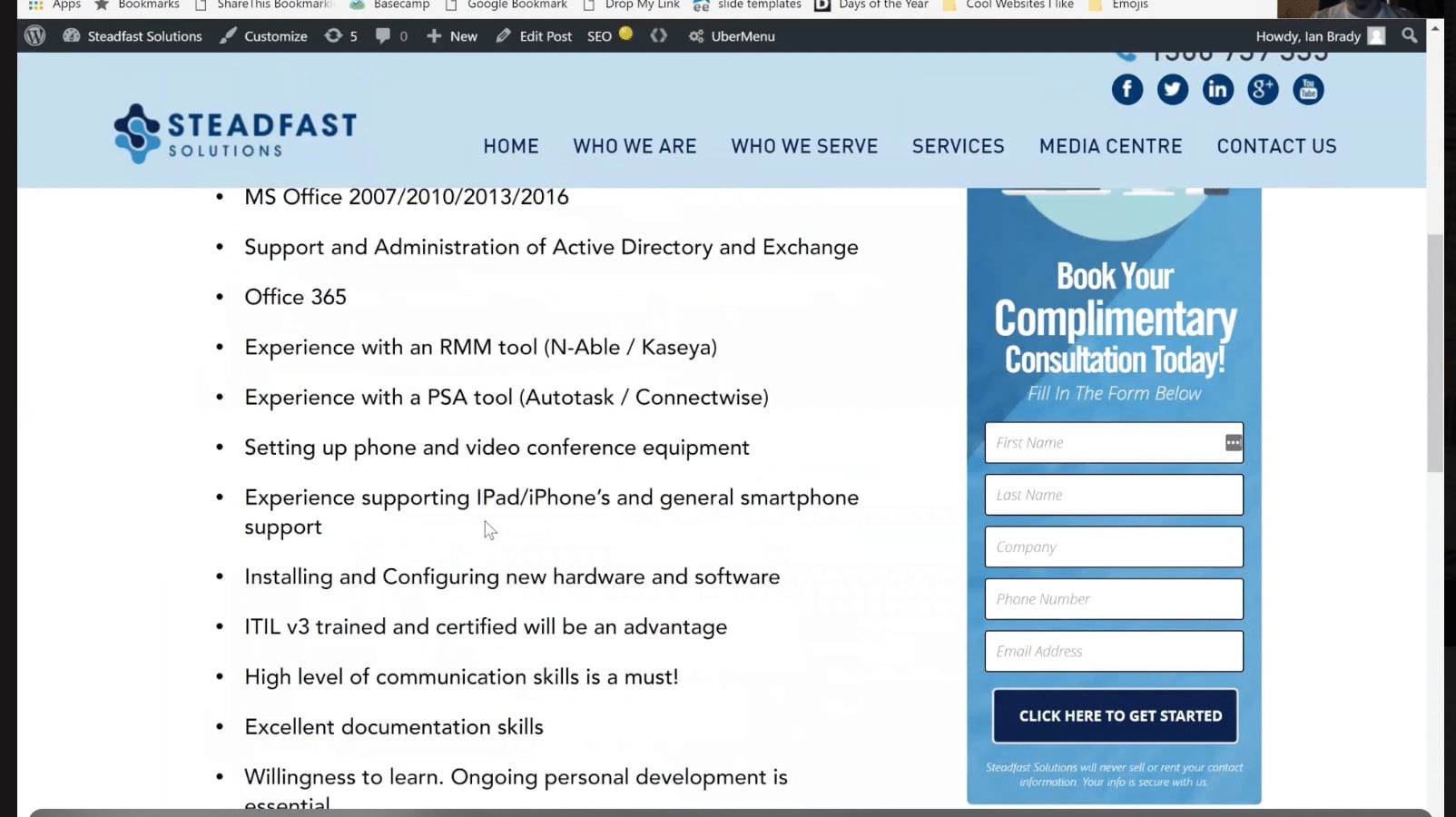Open MEDIA CENTRE navigation item
1456x817 pixels.
(x=1110, y=146)
